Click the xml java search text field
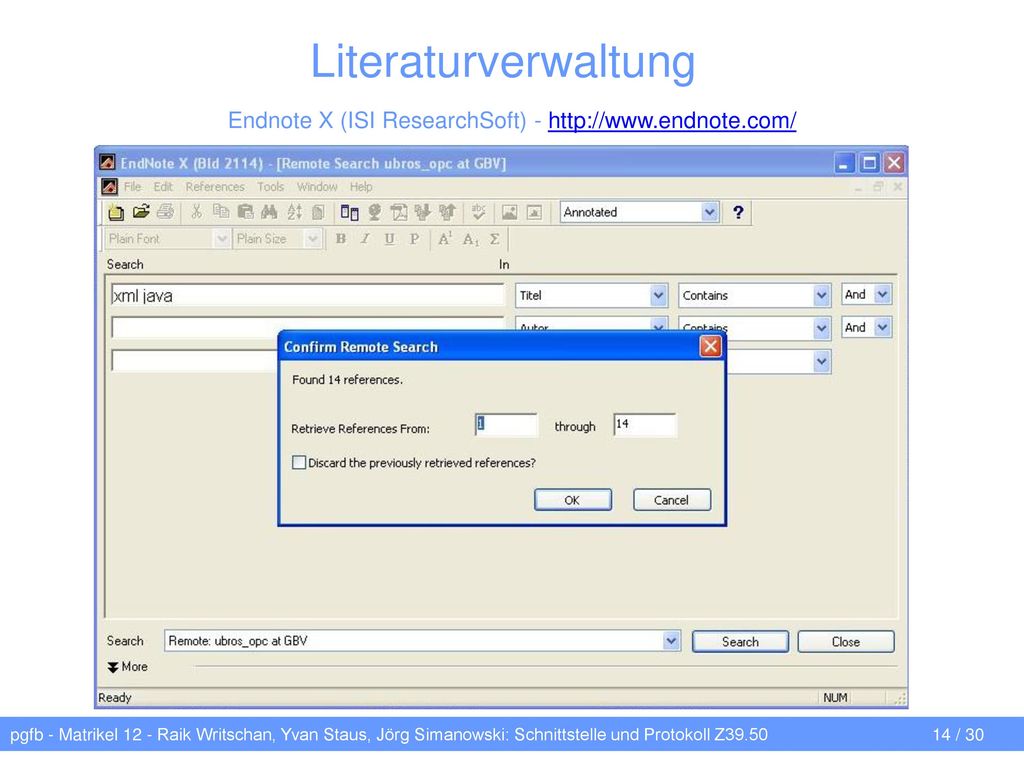Viewport: 1024px width, 768px height. tap(307, 296)
